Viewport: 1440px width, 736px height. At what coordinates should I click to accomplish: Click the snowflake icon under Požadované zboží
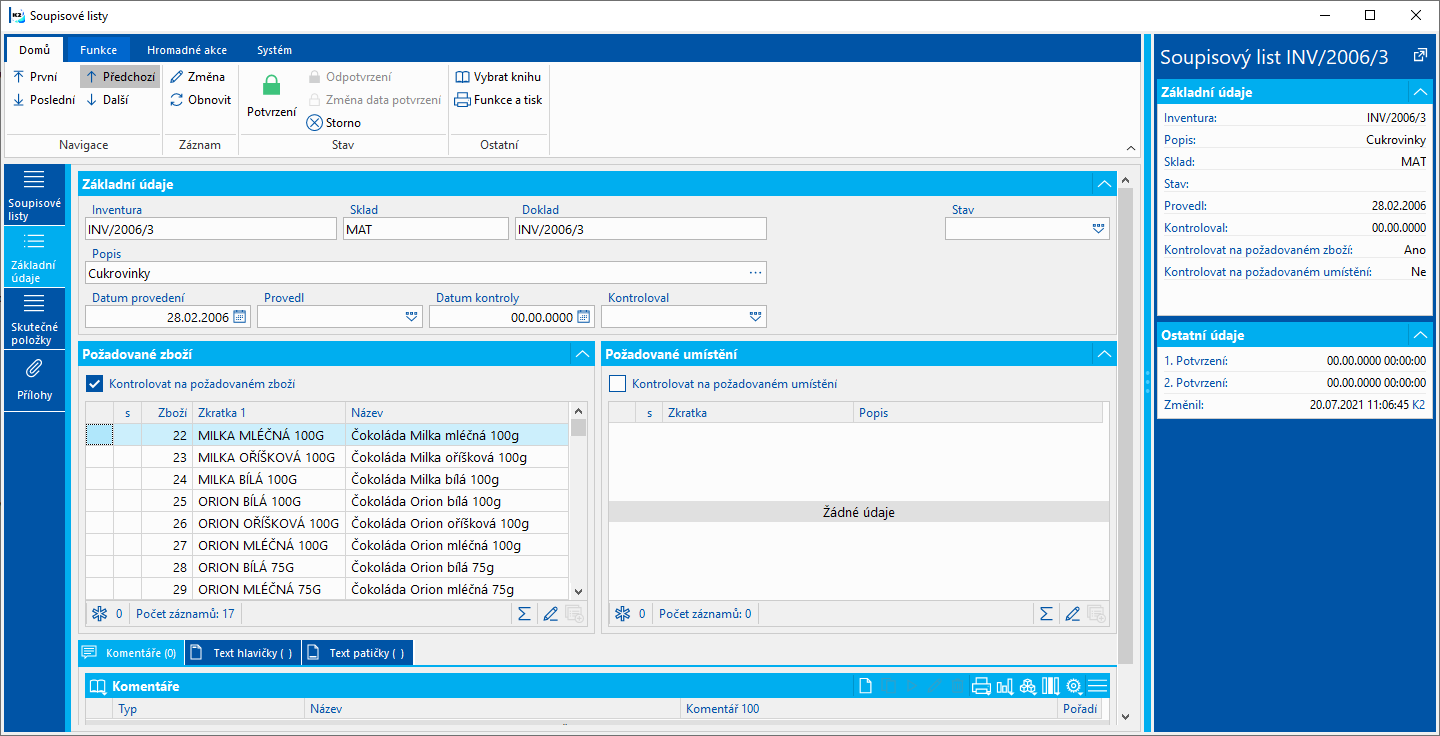pos(99,614)
